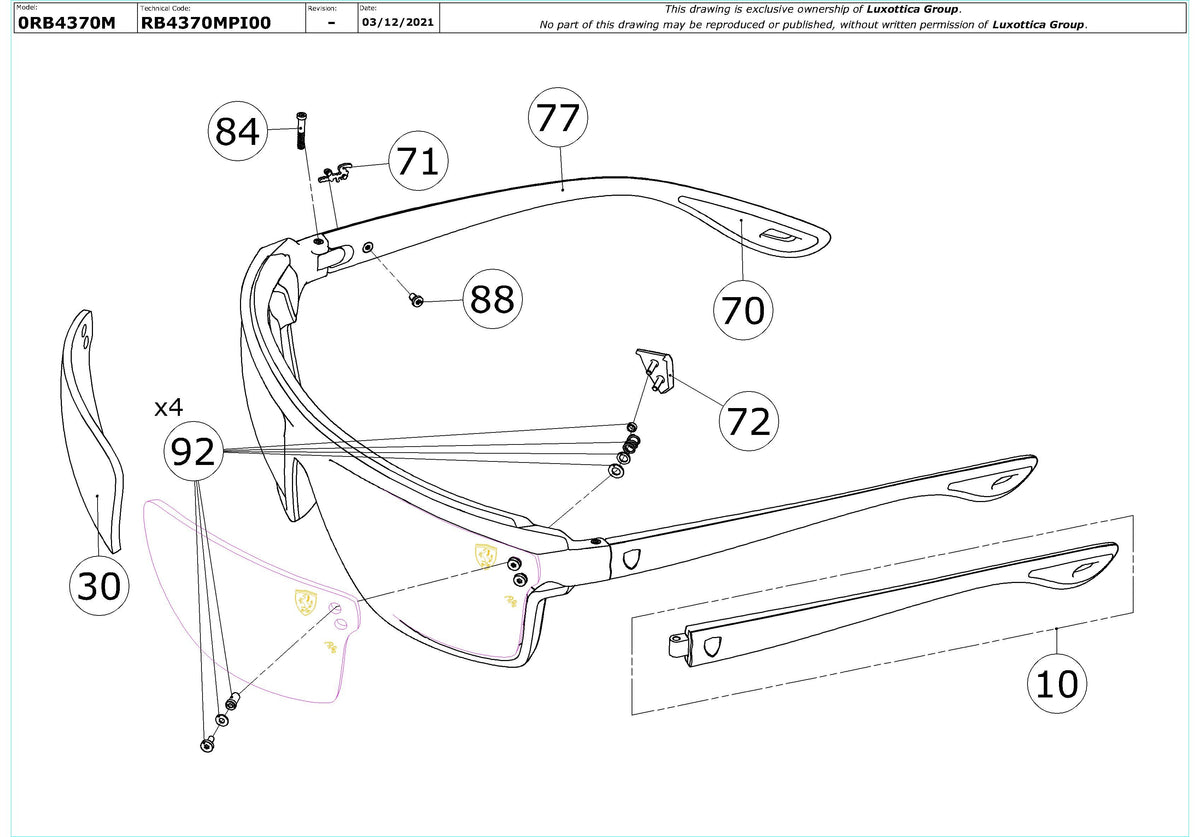This screenshot has width=1200, height=837.
Task: Click the Revision dash value
Action: coord(331,23)
